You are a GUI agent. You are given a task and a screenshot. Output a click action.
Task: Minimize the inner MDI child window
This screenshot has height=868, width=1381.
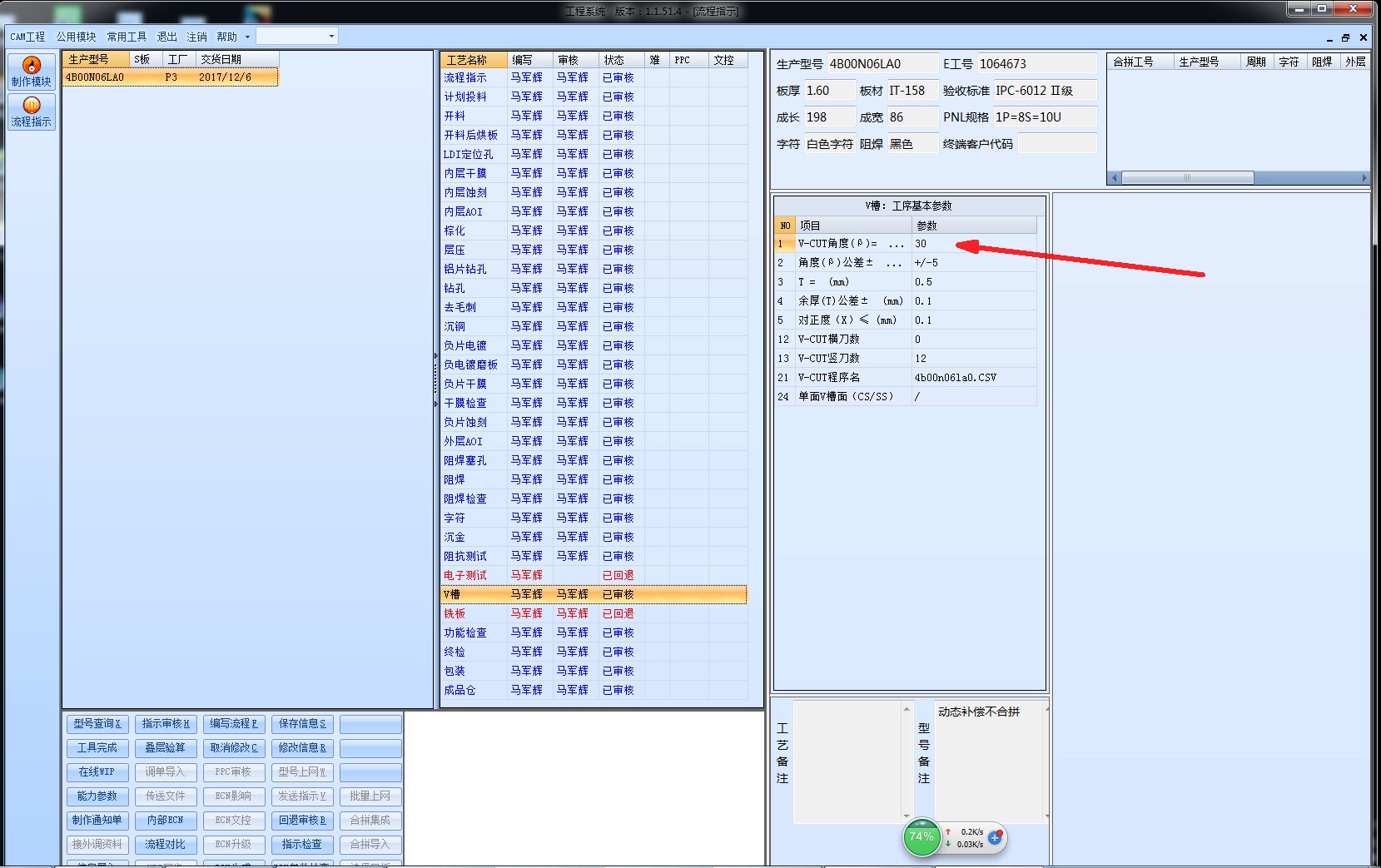click(1329, 37)
